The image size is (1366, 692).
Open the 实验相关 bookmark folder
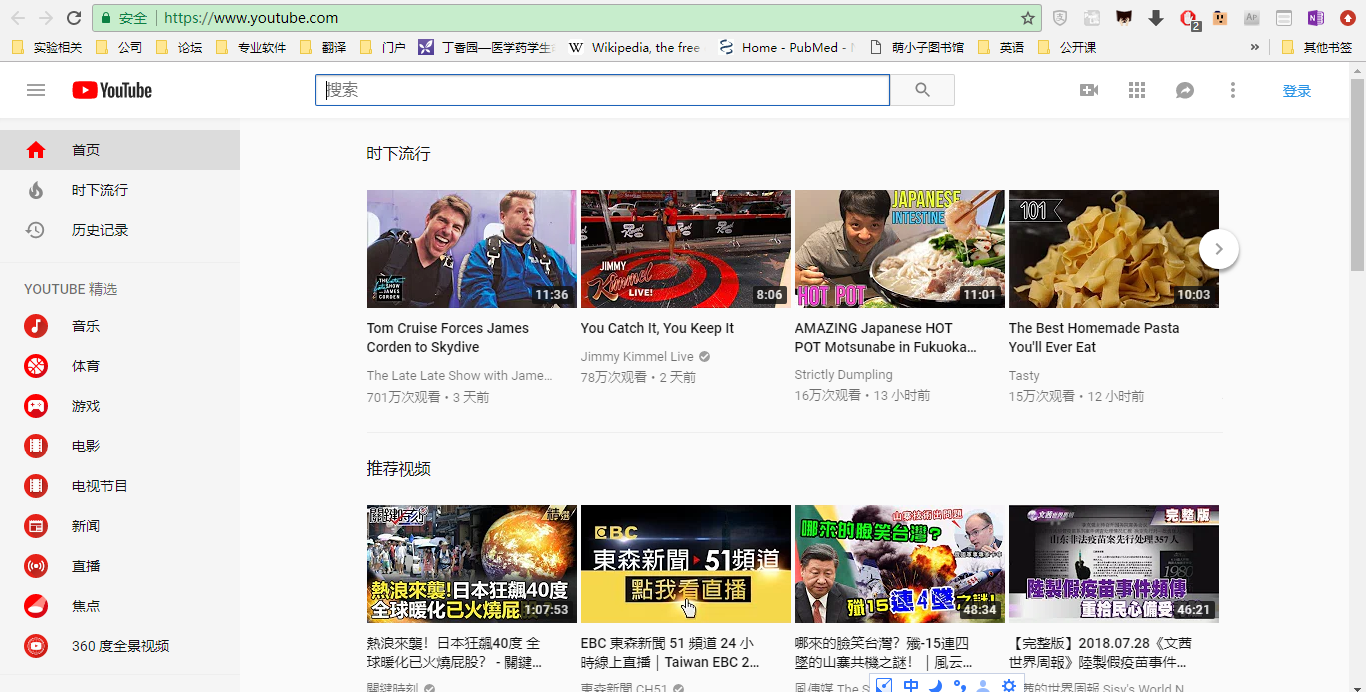pyautogui.click(x=47, y=47)
